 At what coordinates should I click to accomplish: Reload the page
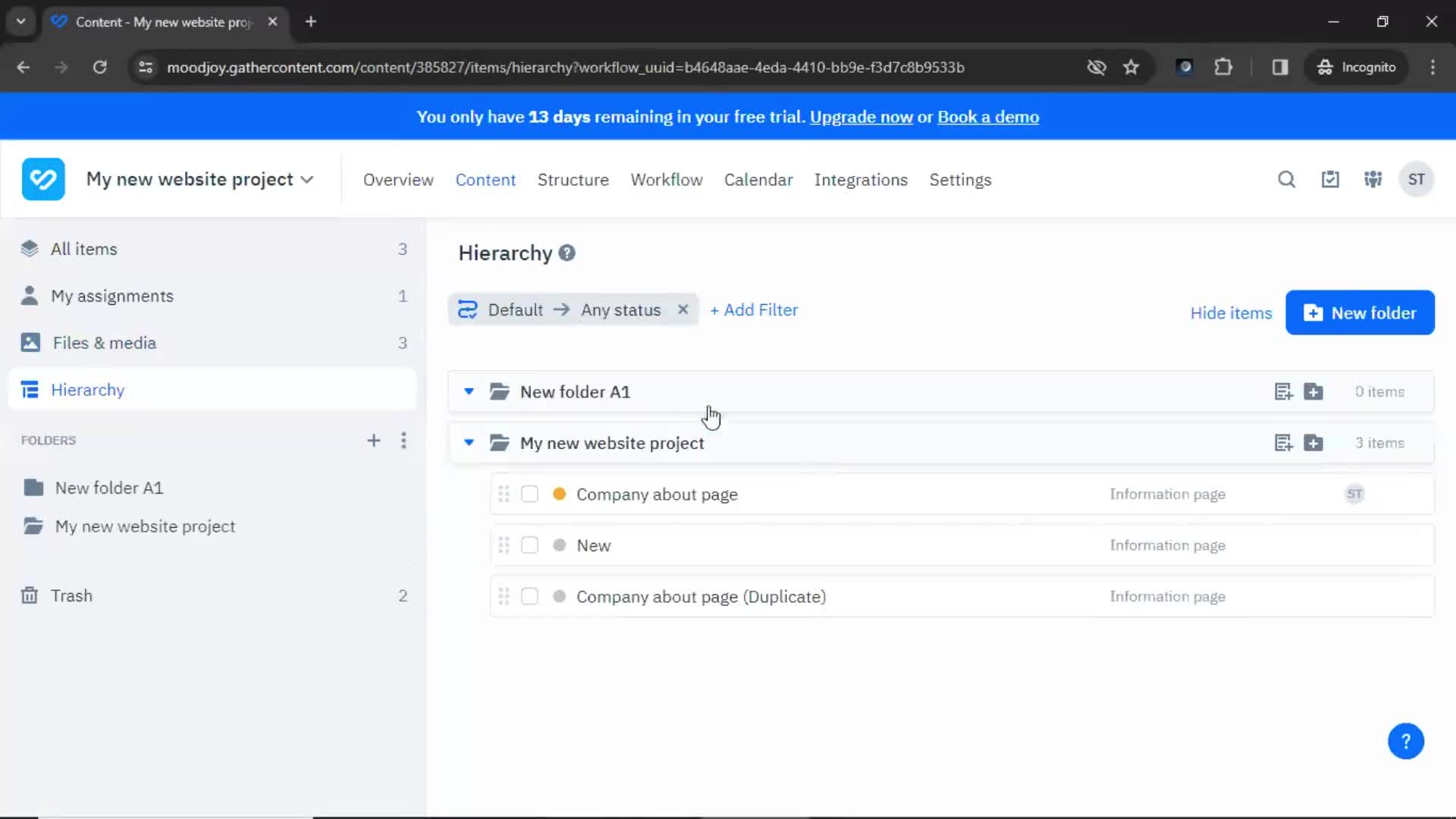[x=99, y=67]
